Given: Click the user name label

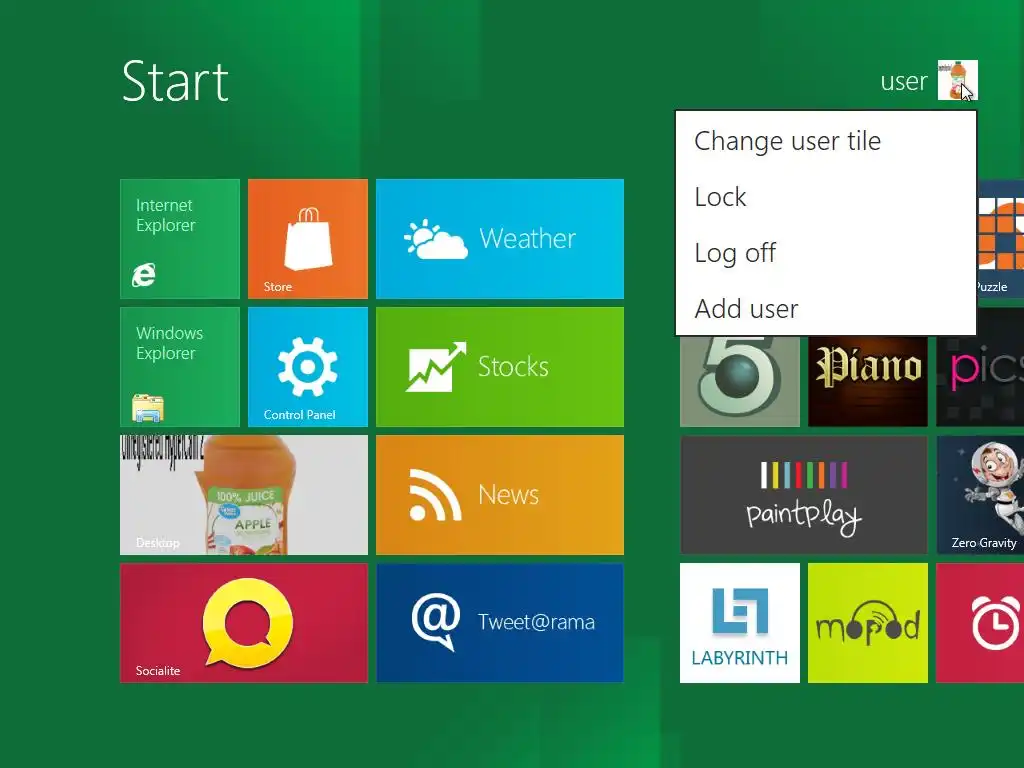Looking at the screenshot, I should [x=904, y=81].
